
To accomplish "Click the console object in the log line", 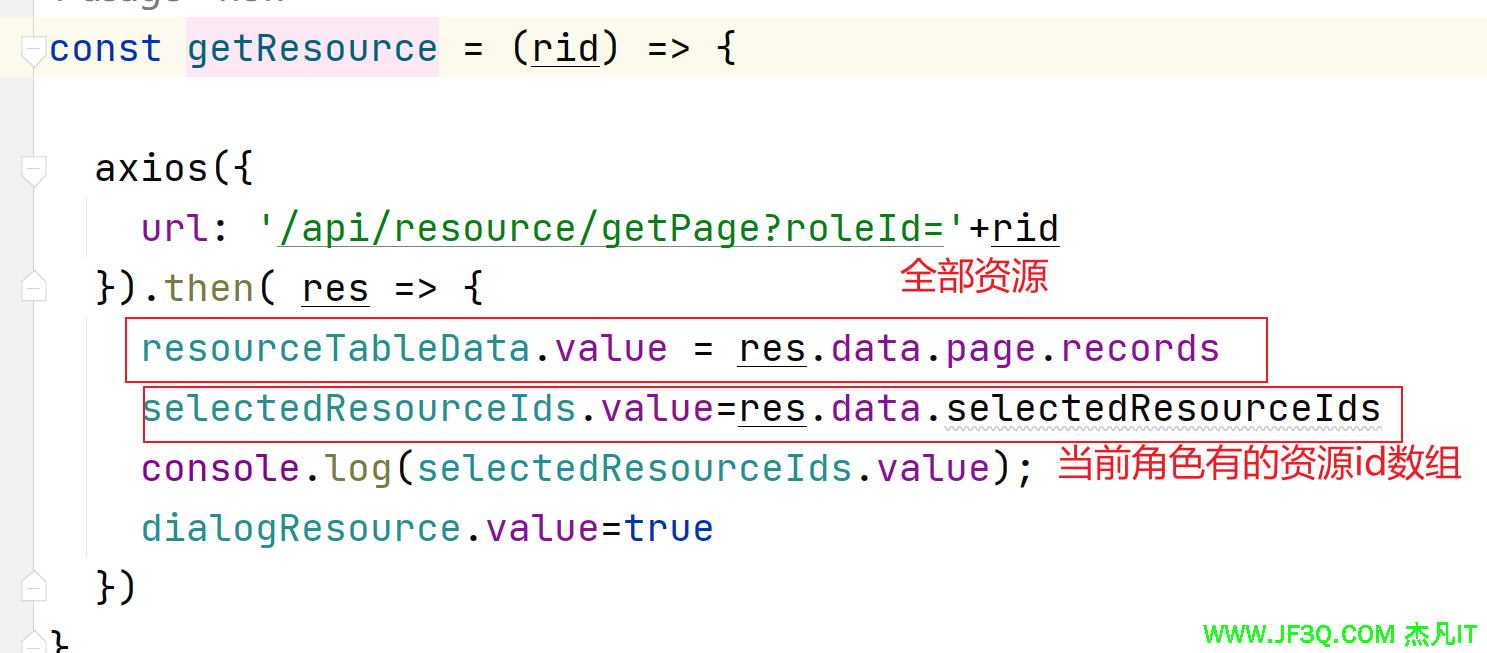I will [220, 469].
